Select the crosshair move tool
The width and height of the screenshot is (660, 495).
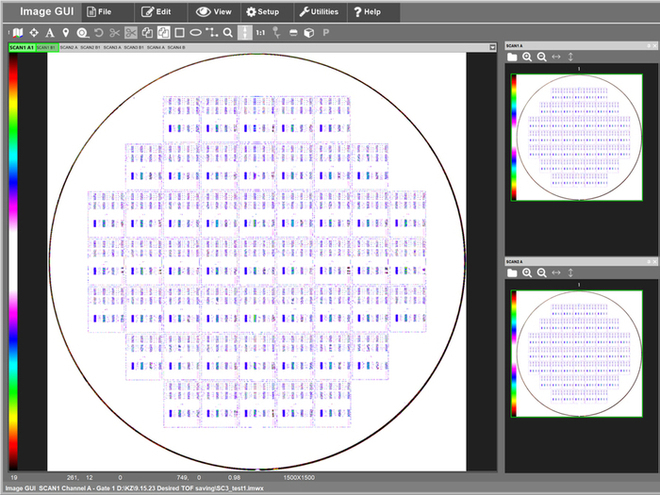[34, 33]
